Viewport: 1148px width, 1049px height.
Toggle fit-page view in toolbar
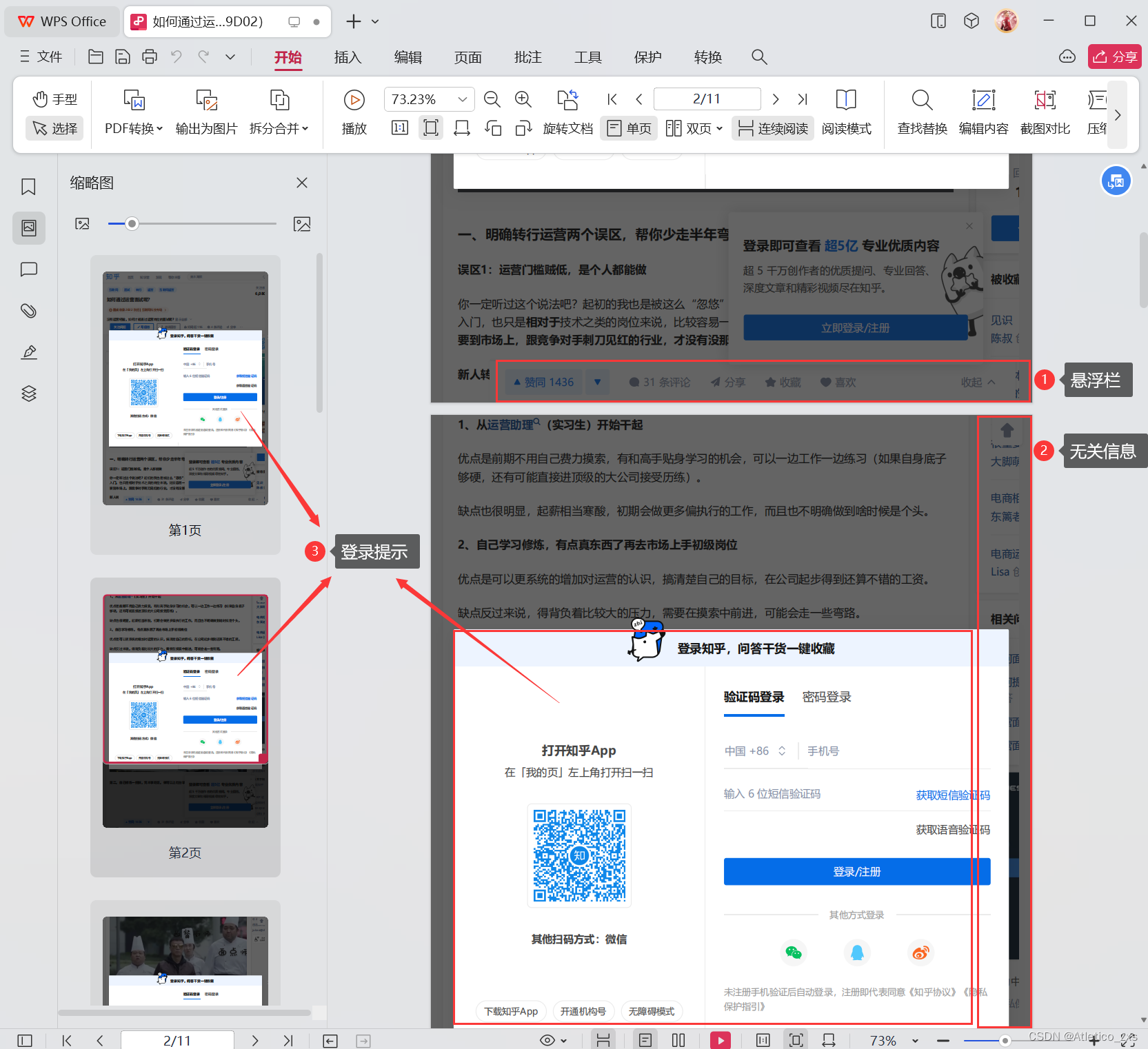[x=431, y=128]
